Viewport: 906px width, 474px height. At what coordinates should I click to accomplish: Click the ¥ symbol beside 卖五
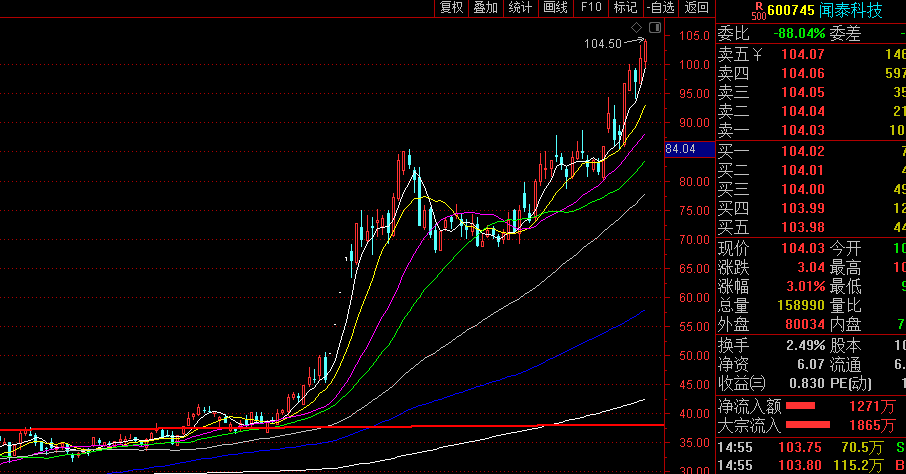757,55
